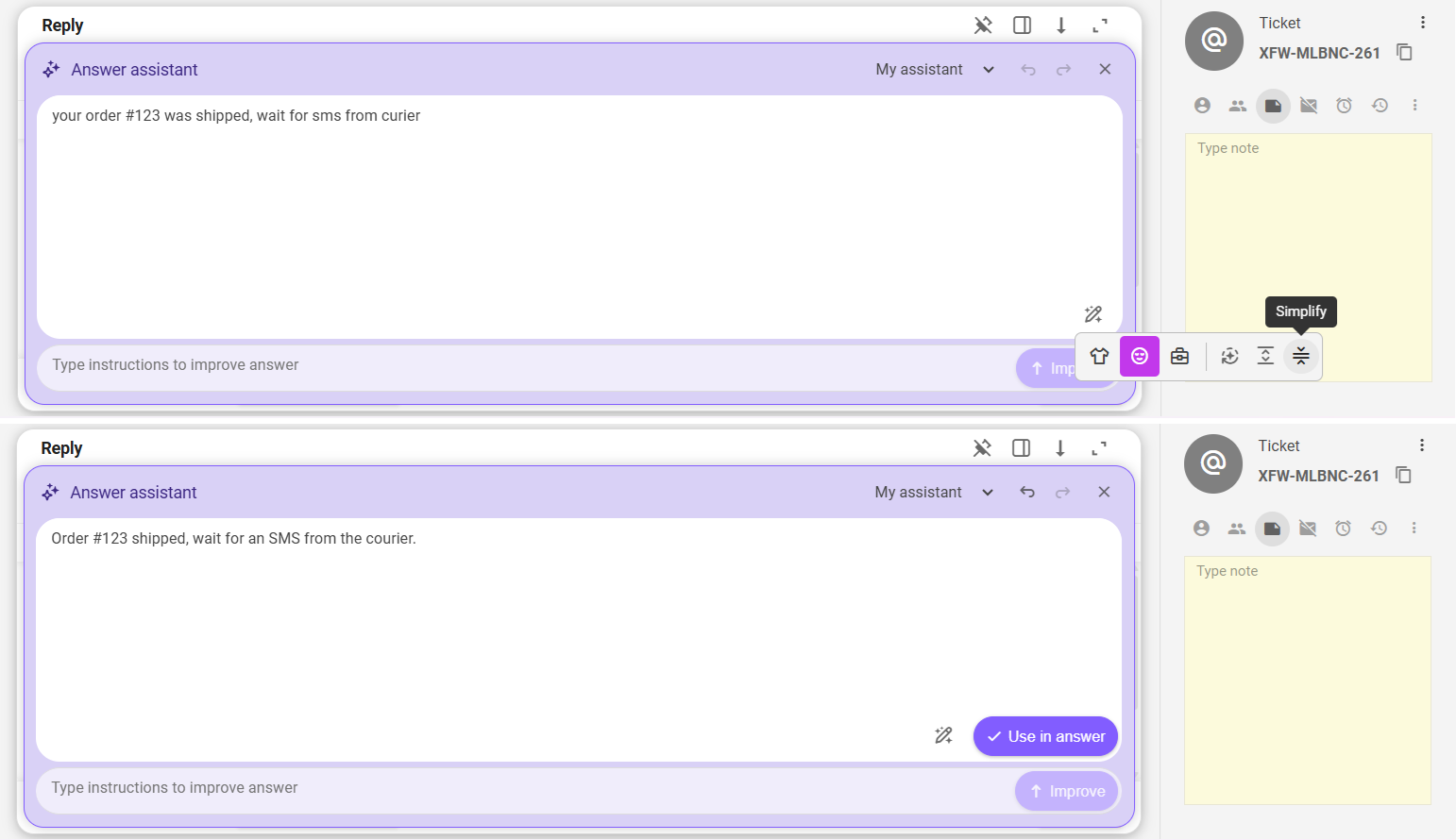This screenshot has height=840, width=1456.
Task: Click the Use in answer button
Action: (x=1045, y=736)
